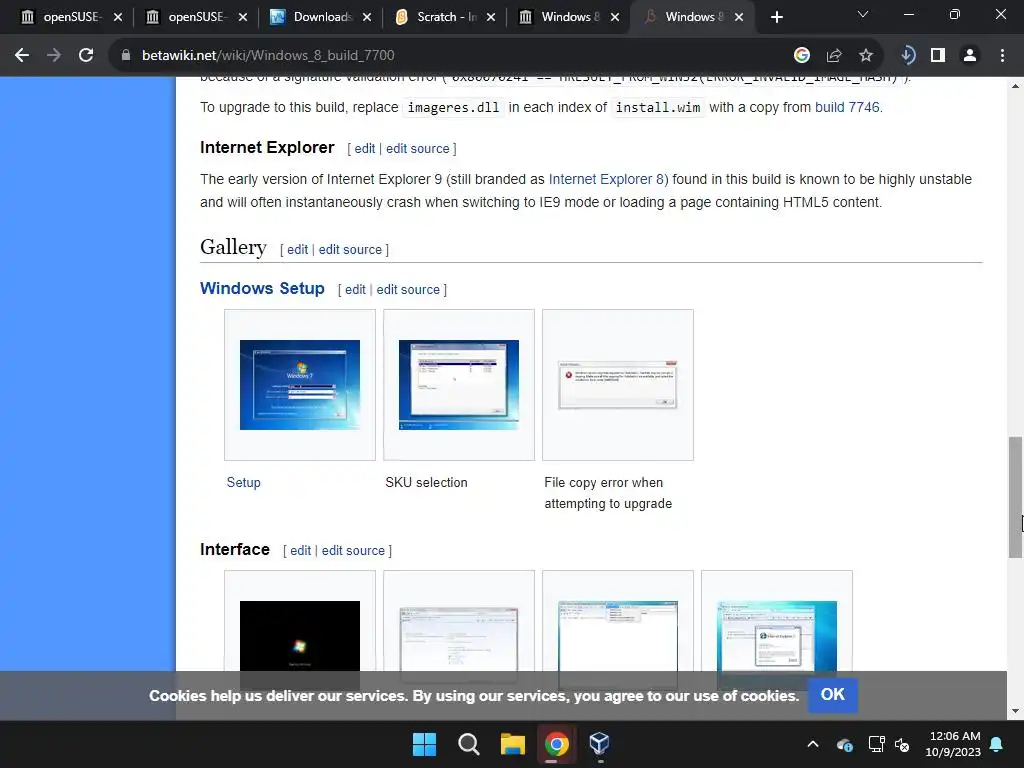Accept cookies with the OK button
This screenshot has height=768, width=1024.
pyautogui.click(x=833, y=695)
